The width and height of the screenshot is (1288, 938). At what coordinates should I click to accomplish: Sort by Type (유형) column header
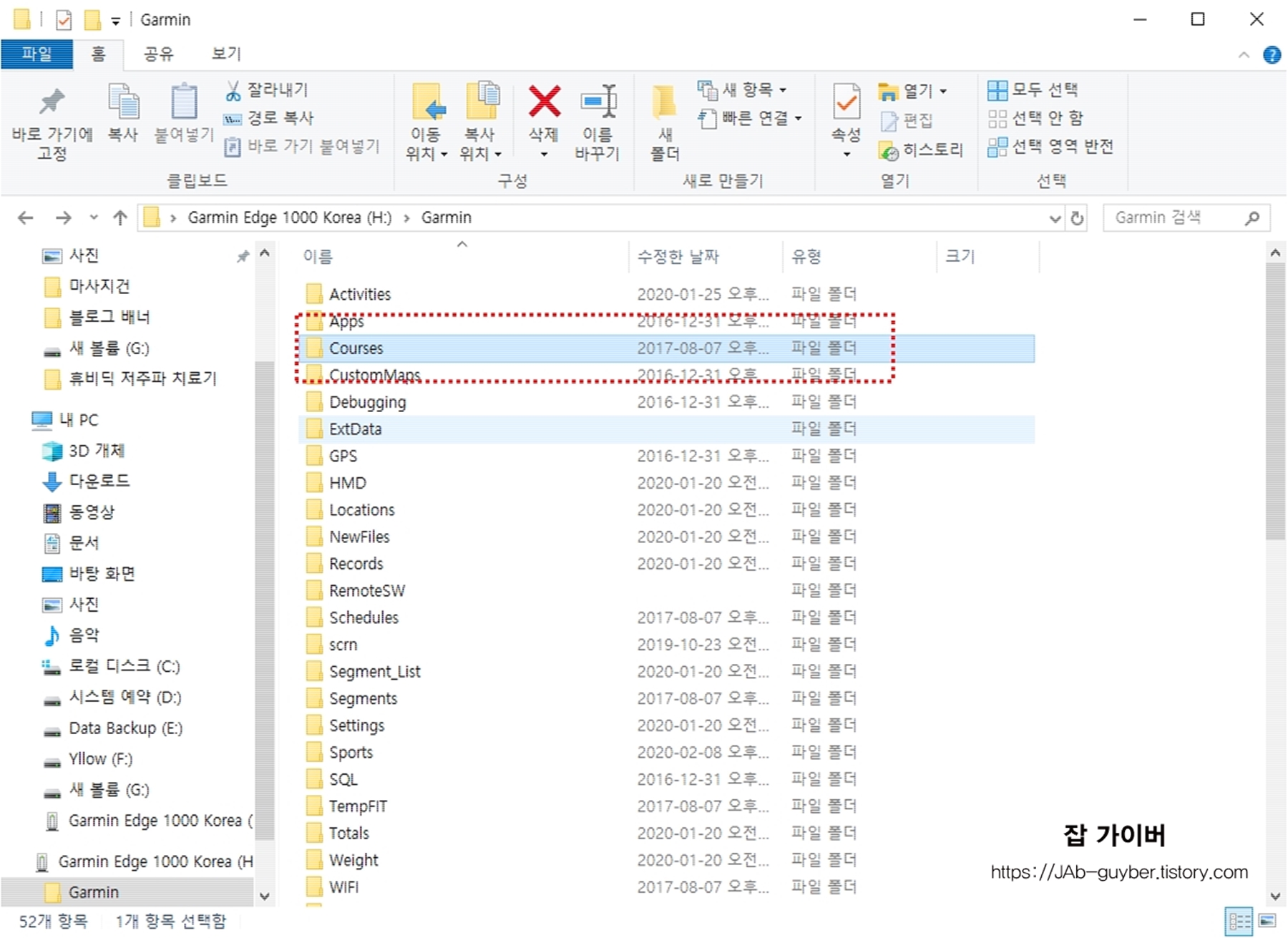(859, 257)
